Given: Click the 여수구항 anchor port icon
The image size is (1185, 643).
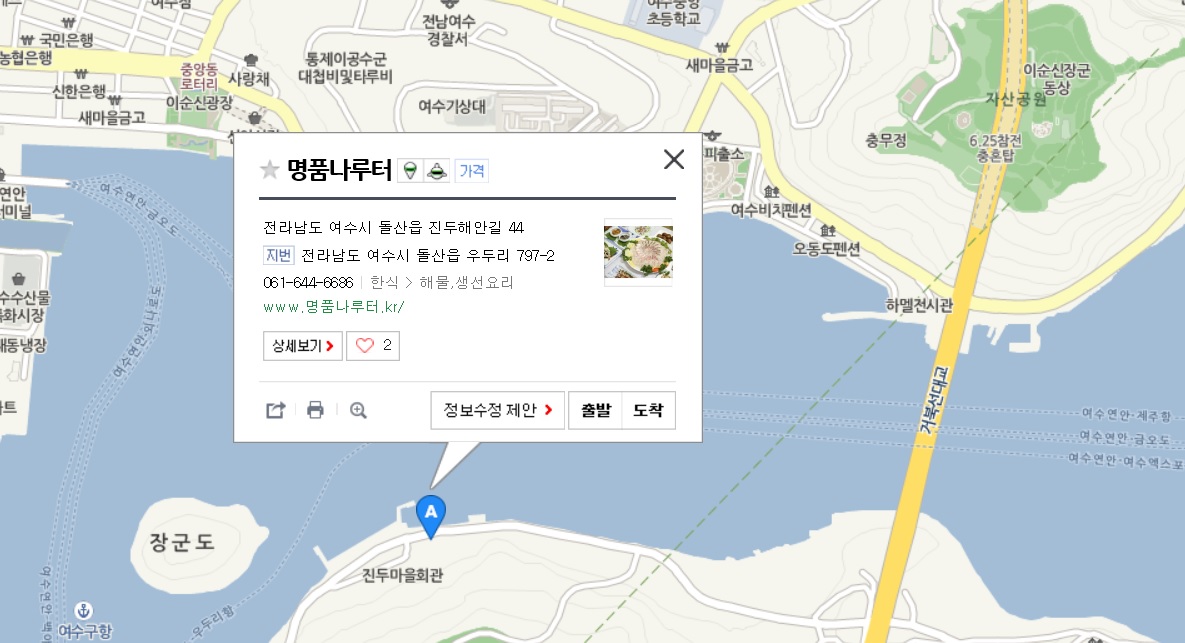Looking at the screenshot, I should (x=83, y=610).
